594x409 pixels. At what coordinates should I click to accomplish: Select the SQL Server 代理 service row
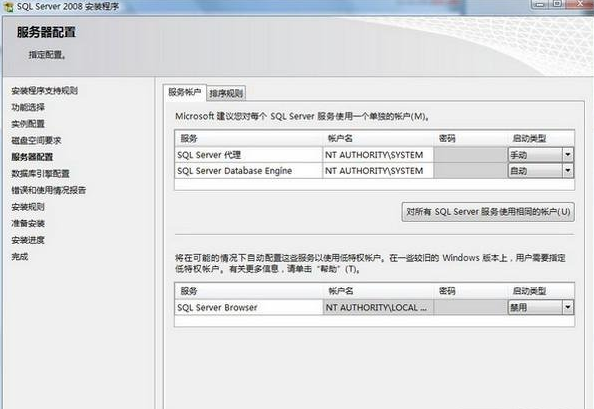[x=374, y=155]
